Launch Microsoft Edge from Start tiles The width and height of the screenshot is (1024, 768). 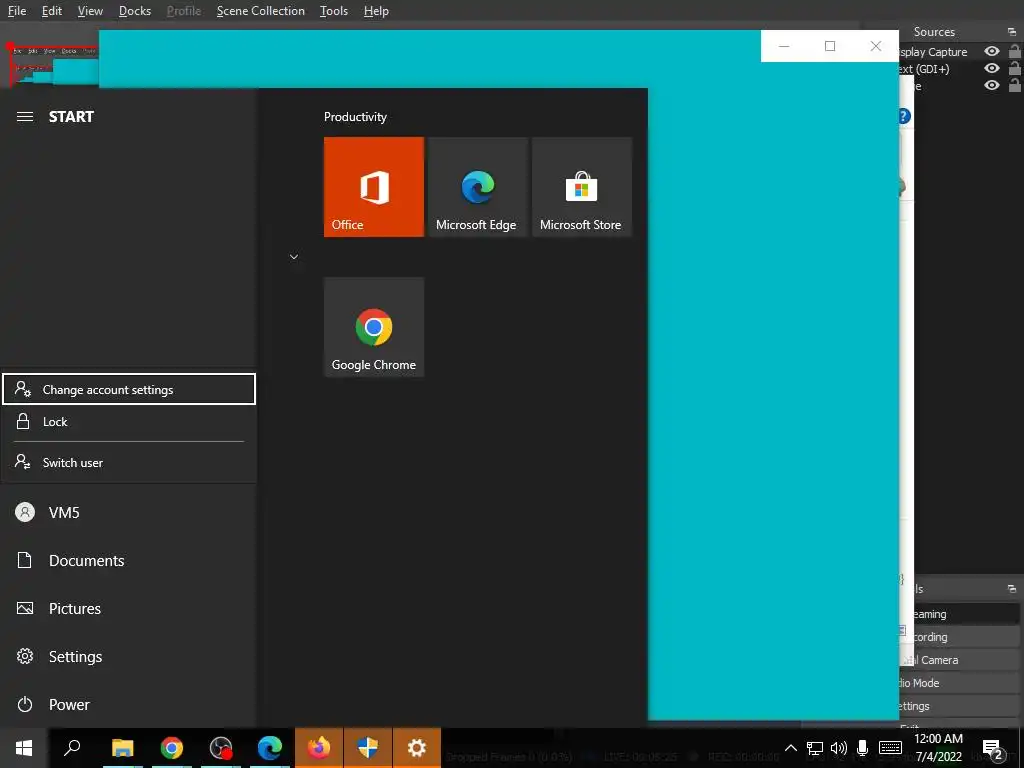tap(477, 187)
